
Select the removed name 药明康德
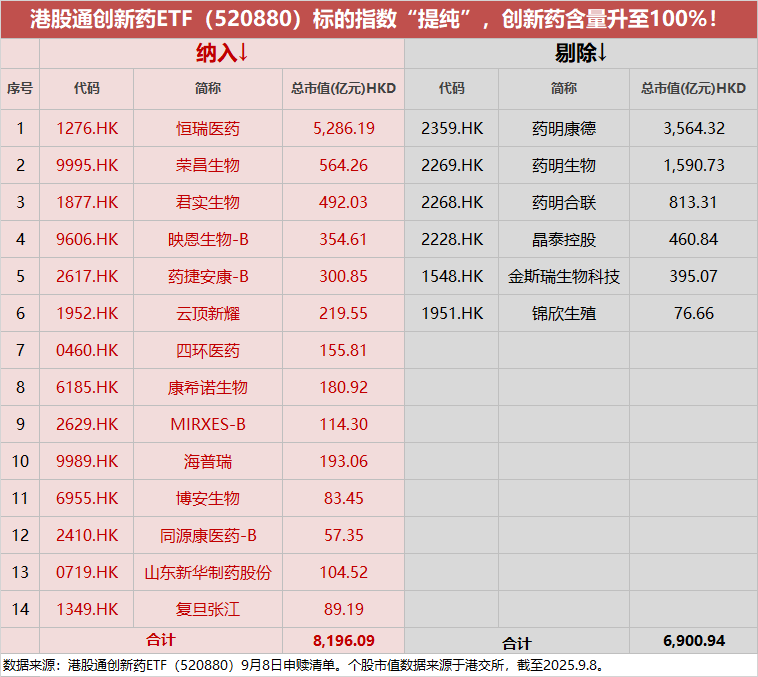click(x=564, y=129)
